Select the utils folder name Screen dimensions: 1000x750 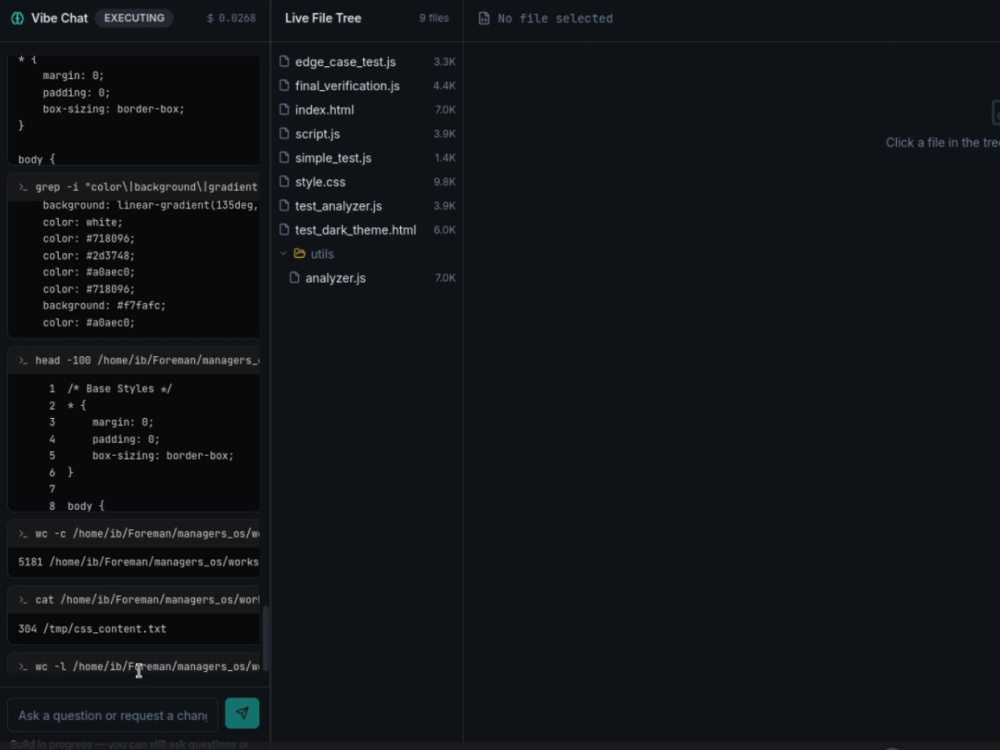322,254
